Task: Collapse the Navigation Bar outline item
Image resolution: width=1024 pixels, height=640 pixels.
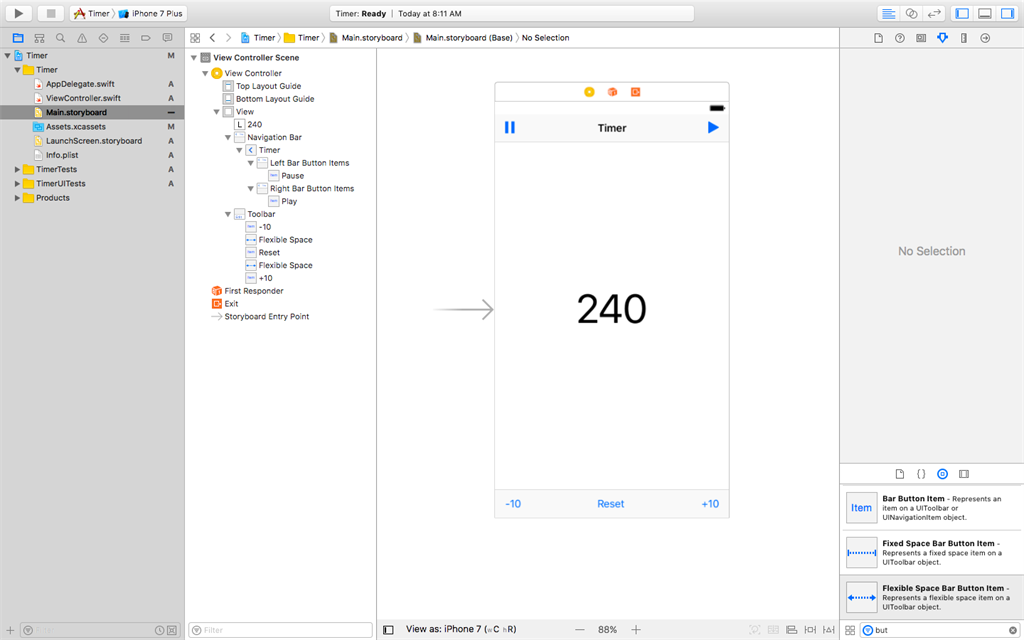Action: [x=228, y=137]
